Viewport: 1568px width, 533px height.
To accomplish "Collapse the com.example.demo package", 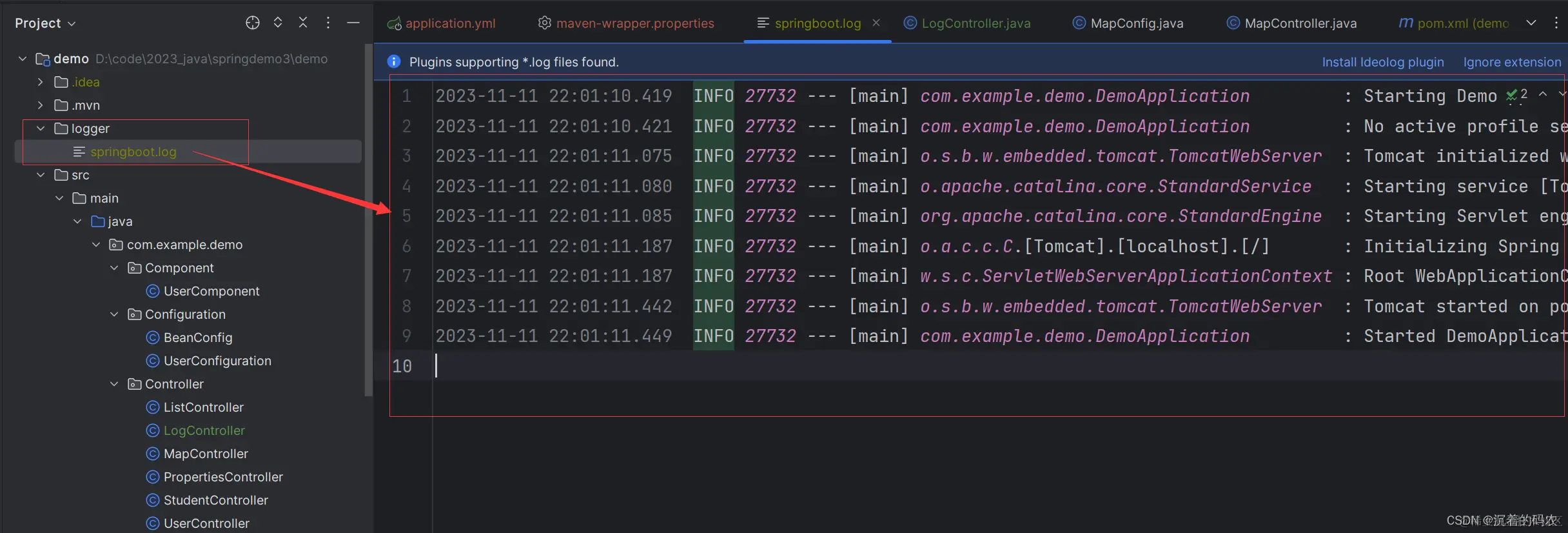I will [96, 245].
